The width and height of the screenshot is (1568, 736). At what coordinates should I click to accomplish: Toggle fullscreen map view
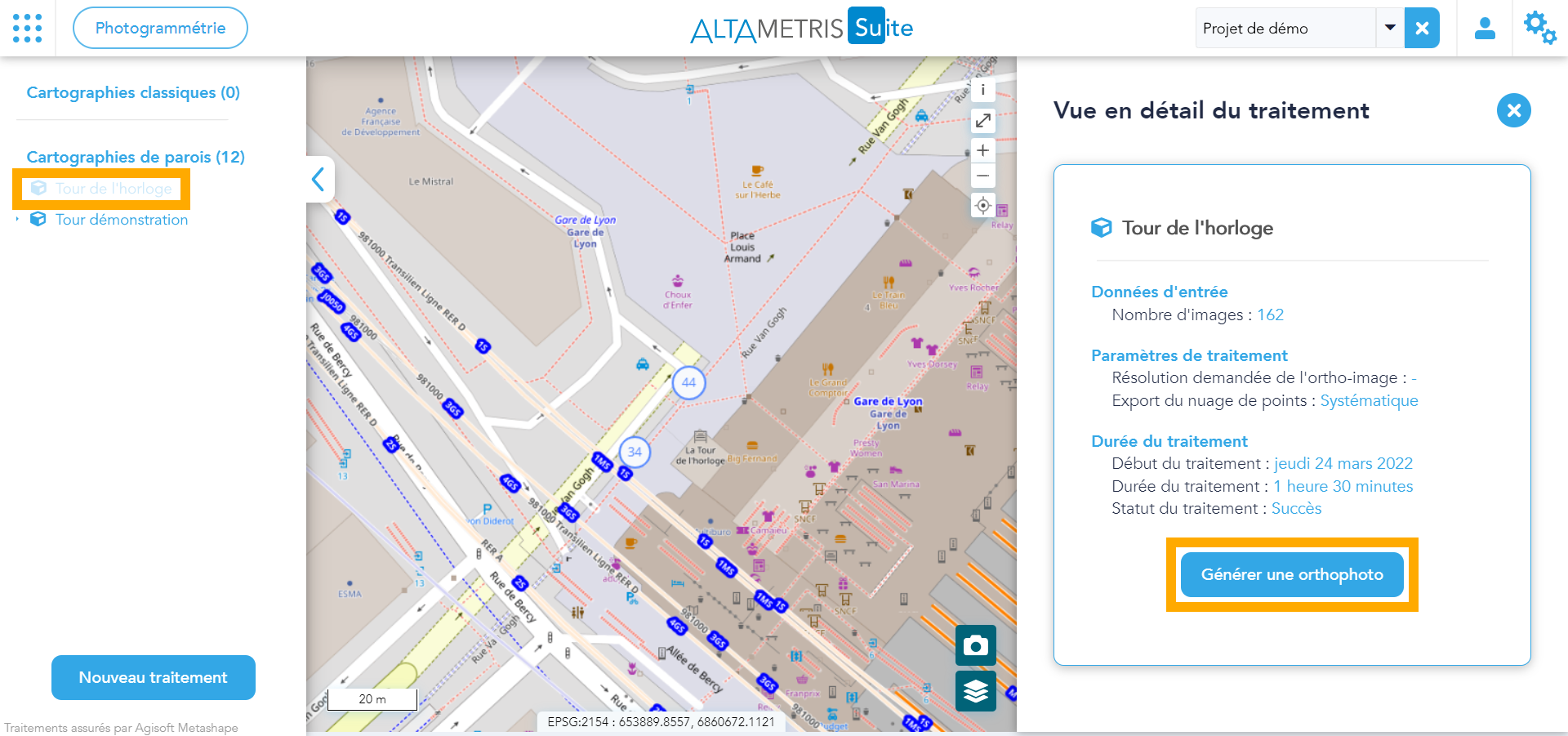coord(983,121)
